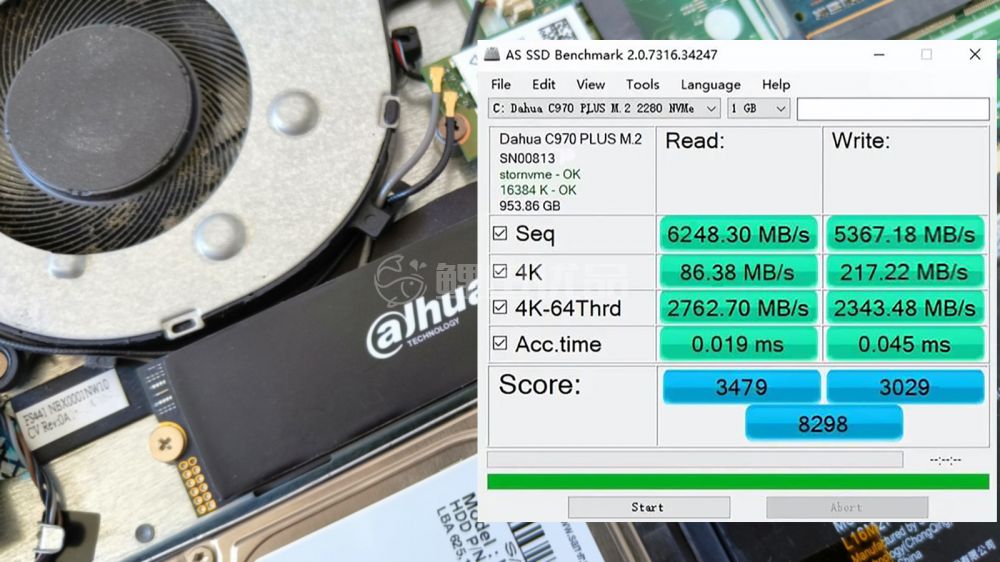Viewport: 1000px width, 562px height.
Task: Toggle the 4K-64Thrd test checkbox
Action: [x=500, y=307]
